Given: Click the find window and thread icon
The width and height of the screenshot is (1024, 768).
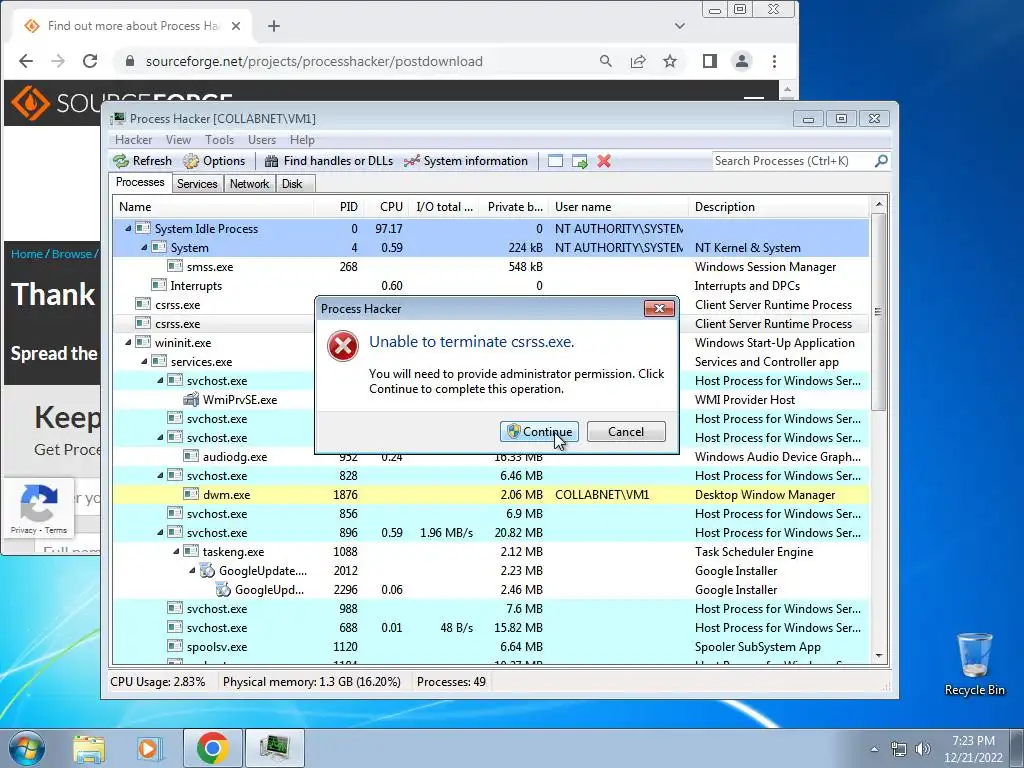Looking at the screenshot, I should pos(579,161).
